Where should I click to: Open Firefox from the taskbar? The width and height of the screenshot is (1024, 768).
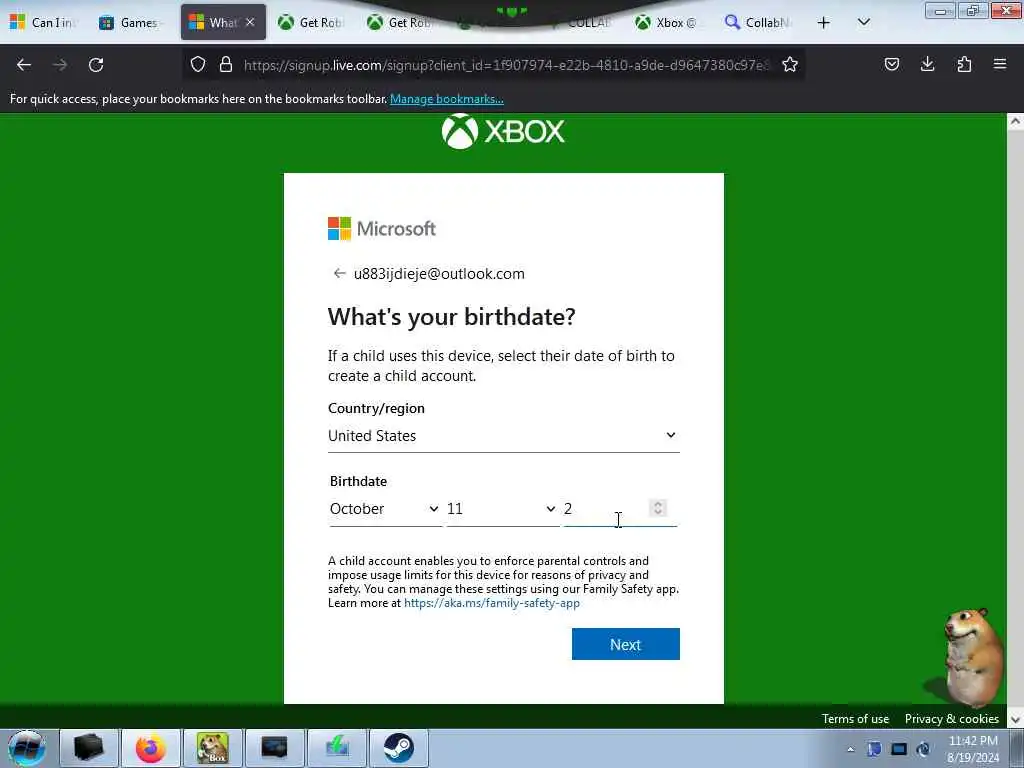coord(151,748)
